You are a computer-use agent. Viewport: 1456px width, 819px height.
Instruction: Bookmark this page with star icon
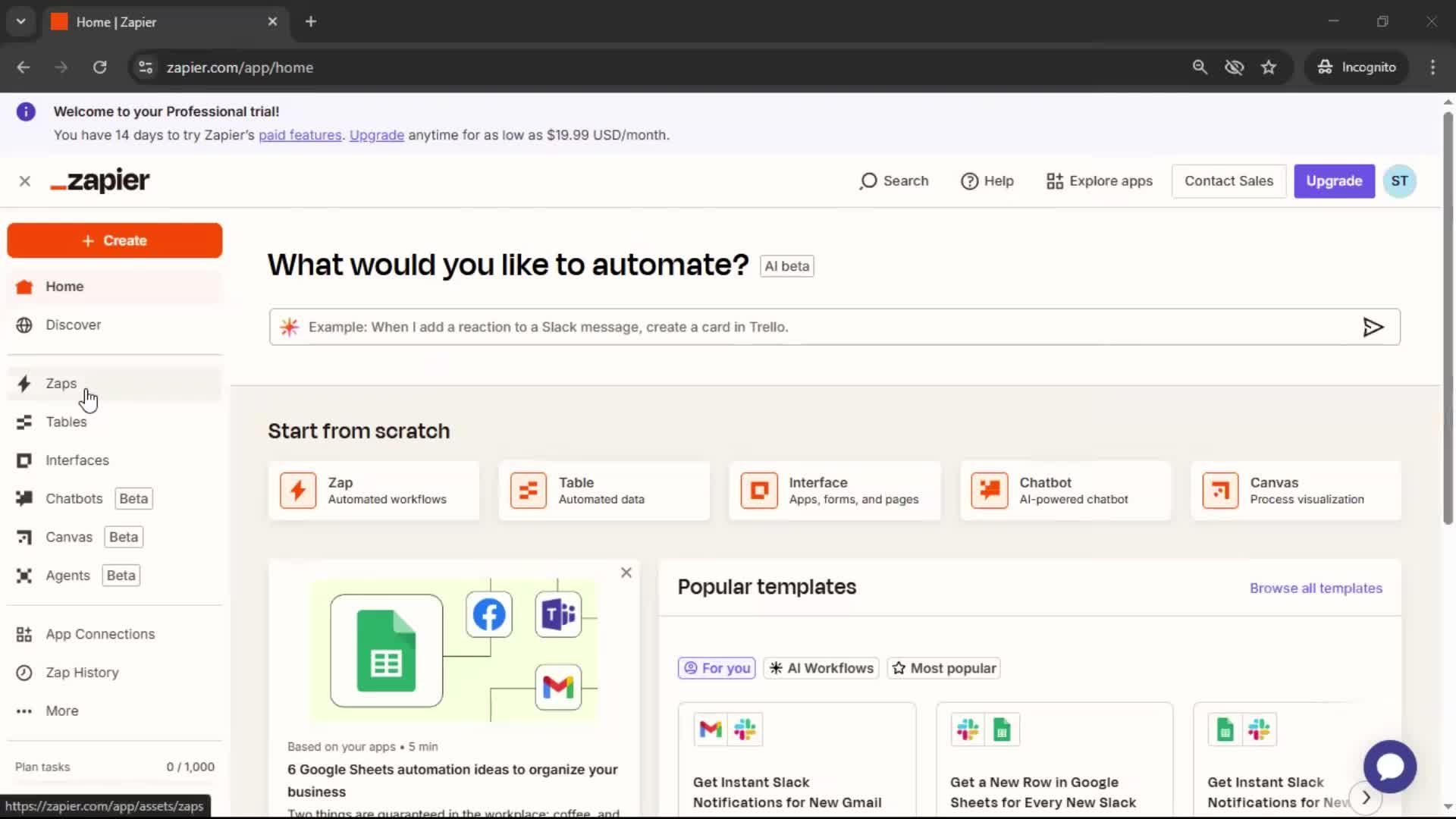(1269, 67)
